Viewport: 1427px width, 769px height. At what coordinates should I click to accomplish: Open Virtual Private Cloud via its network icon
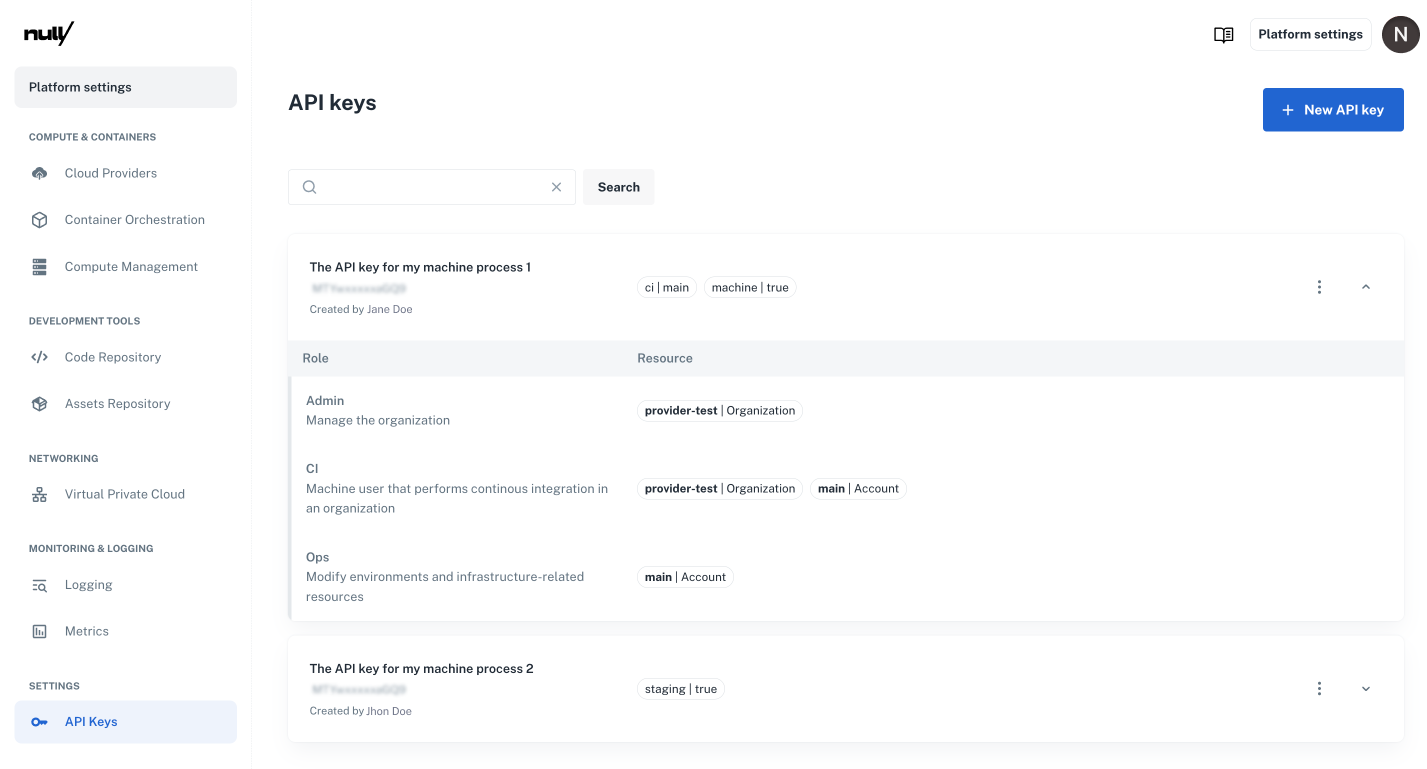pos(38,494)
